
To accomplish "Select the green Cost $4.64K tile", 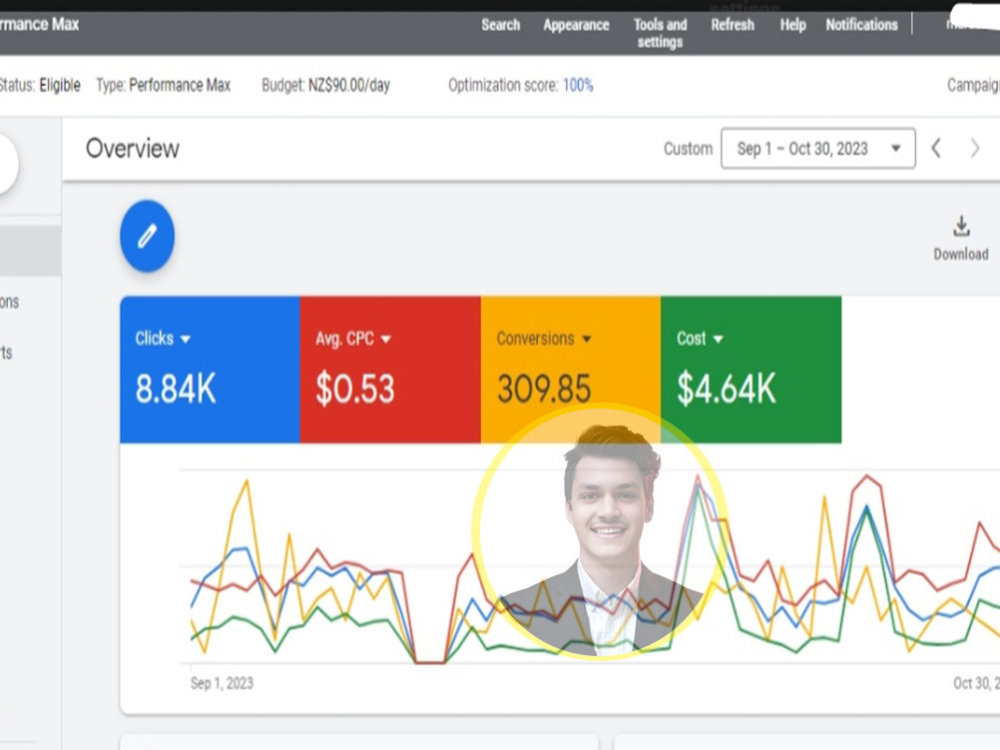I will point(751,369).
